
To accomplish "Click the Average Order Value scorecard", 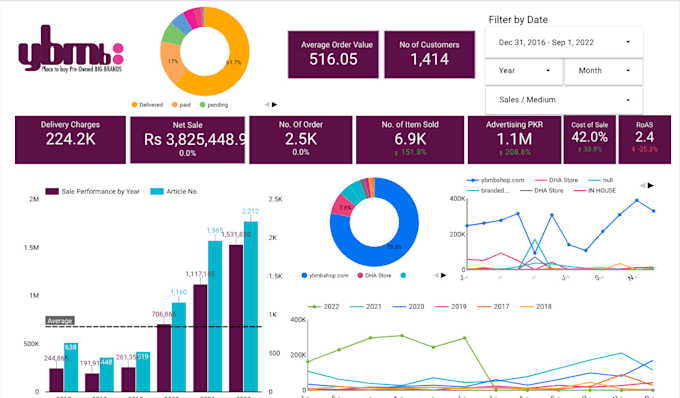I will tap(333, 55).
